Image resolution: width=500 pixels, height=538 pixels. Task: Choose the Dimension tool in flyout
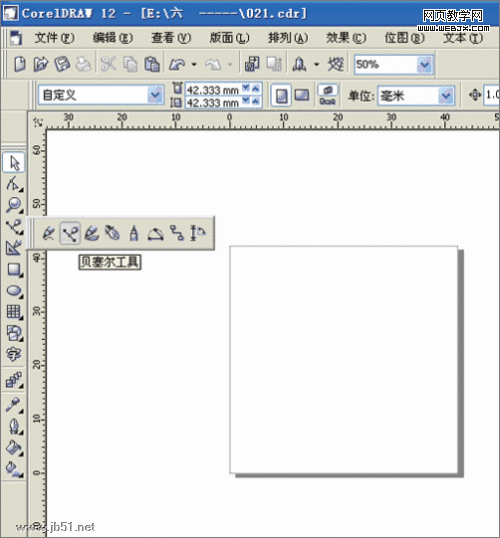(198, 233)
